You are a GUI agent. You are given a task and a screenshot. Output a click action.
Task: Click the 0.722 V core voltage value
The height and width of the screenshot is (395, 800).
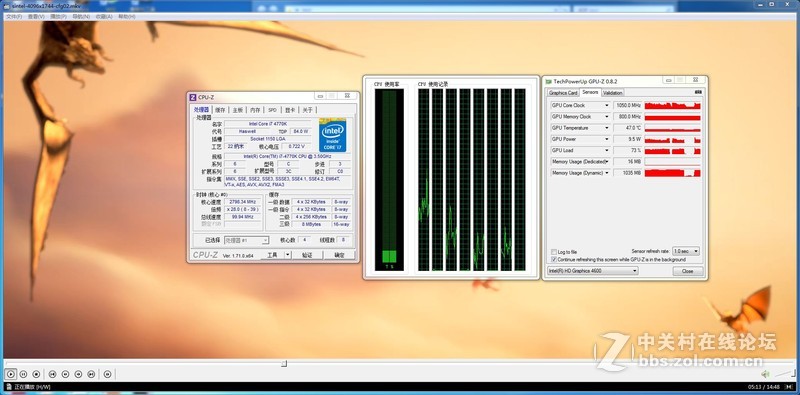coord(296,146)
